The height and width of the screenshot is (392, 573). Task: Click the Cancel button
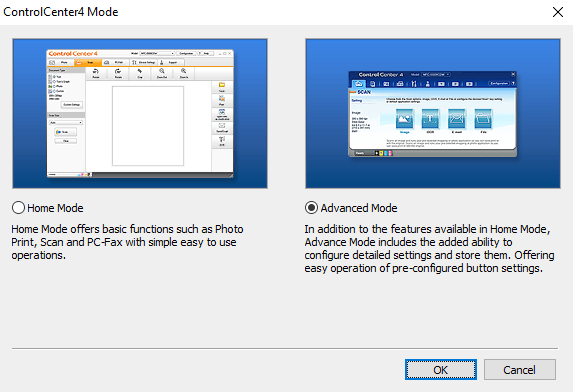click(520, 370)
